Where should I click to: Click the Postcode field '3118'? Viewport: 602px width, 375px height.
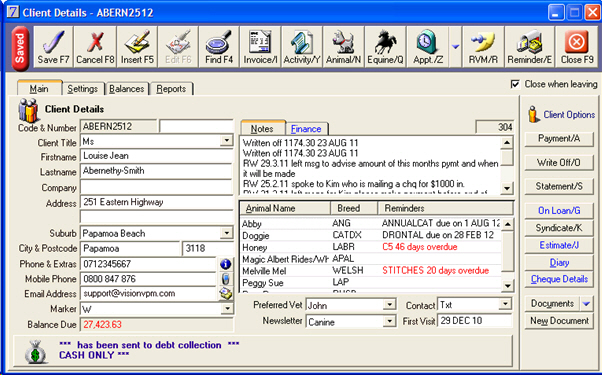click(207, 248)
